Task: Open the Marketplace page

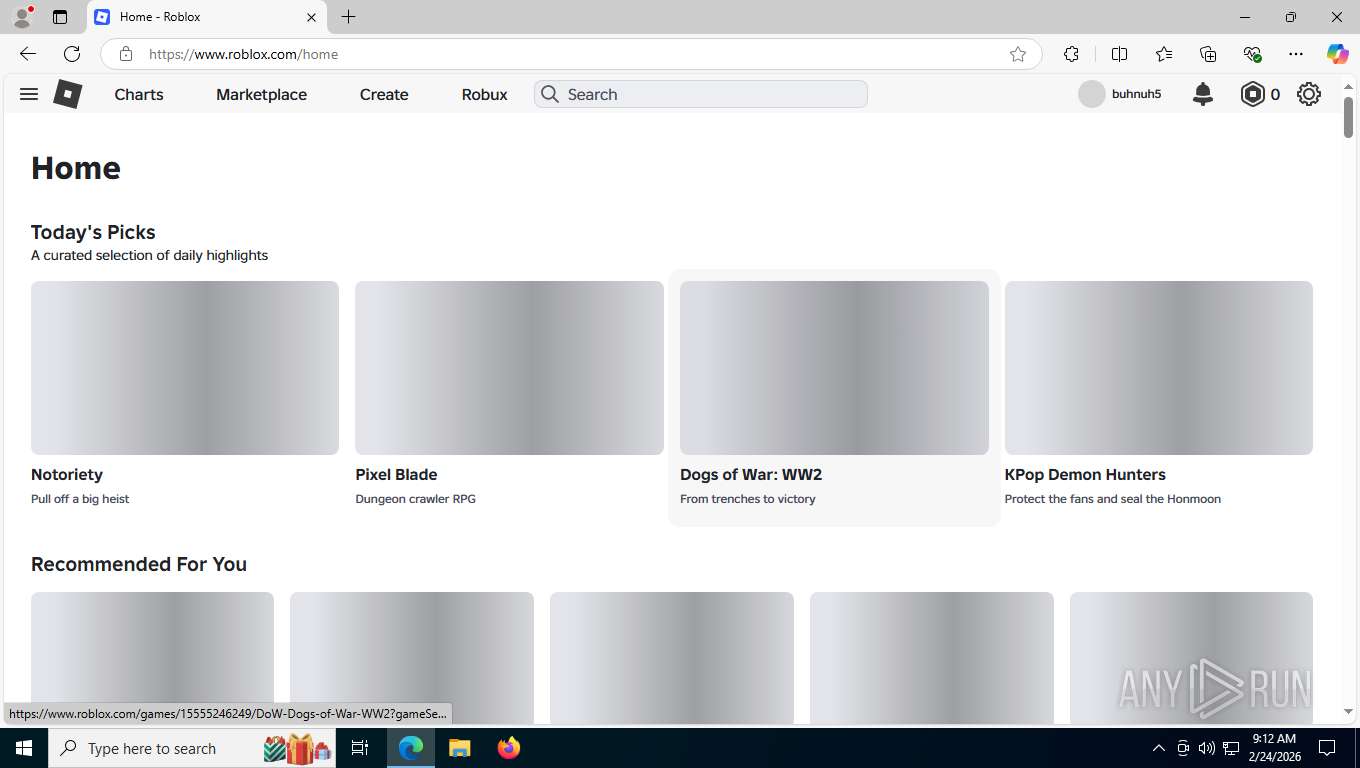Action: click(x=262, y=94)
